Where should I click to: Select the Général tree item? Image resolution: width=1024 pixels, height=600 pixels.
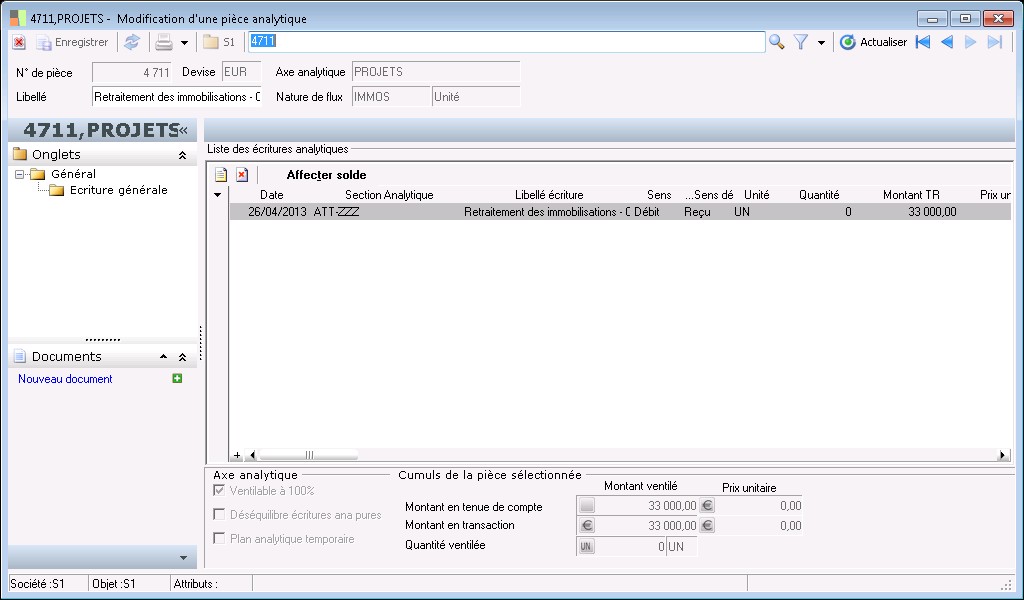point(73,174)
